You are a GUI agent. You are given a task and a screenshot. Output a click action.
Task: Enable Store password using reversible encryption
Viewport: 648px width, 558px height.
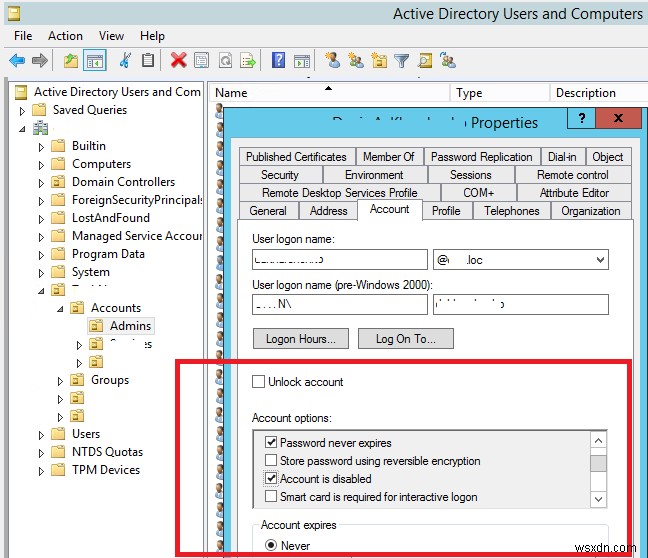point(271,460)
